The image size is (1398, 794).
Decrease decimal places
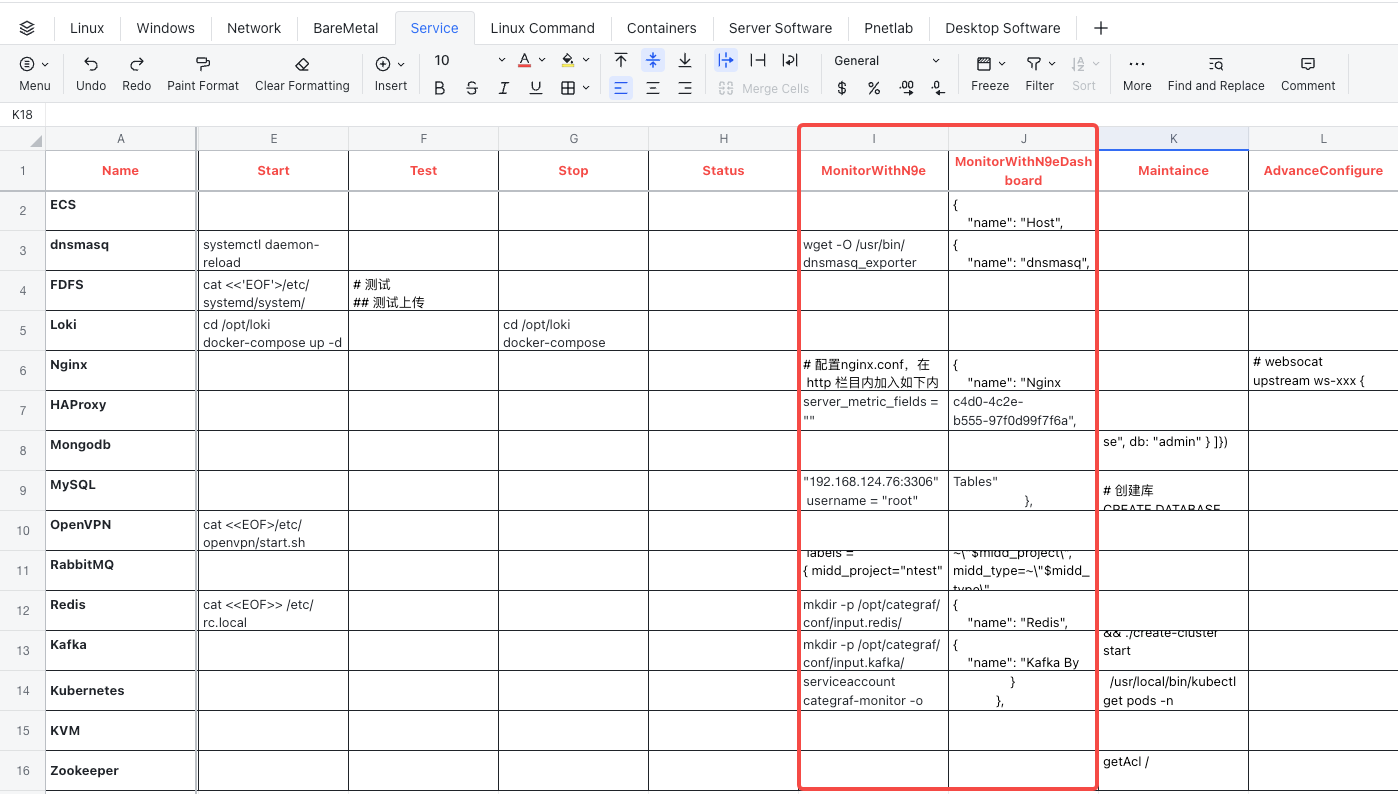pos(938,88)
